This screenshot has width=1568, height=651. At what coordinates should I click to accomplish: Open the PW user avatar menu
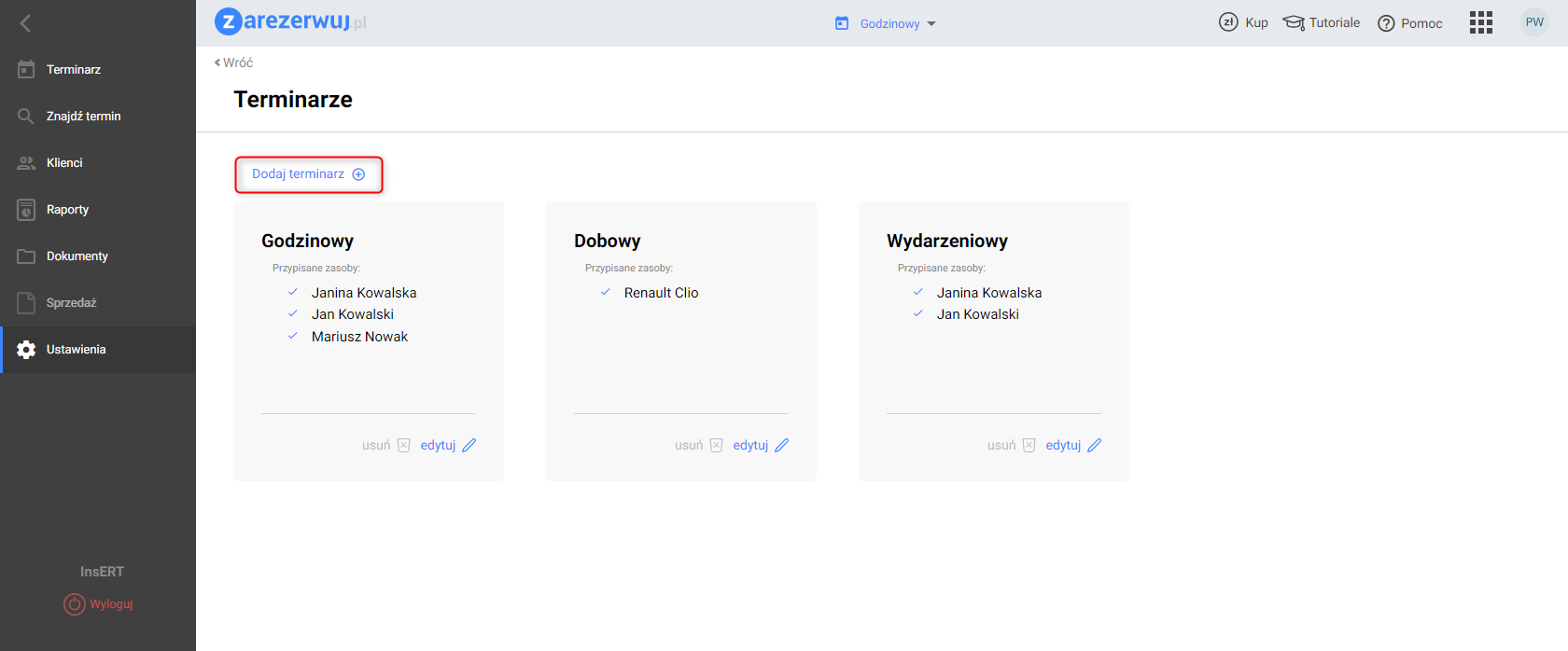pos(1534,22)
